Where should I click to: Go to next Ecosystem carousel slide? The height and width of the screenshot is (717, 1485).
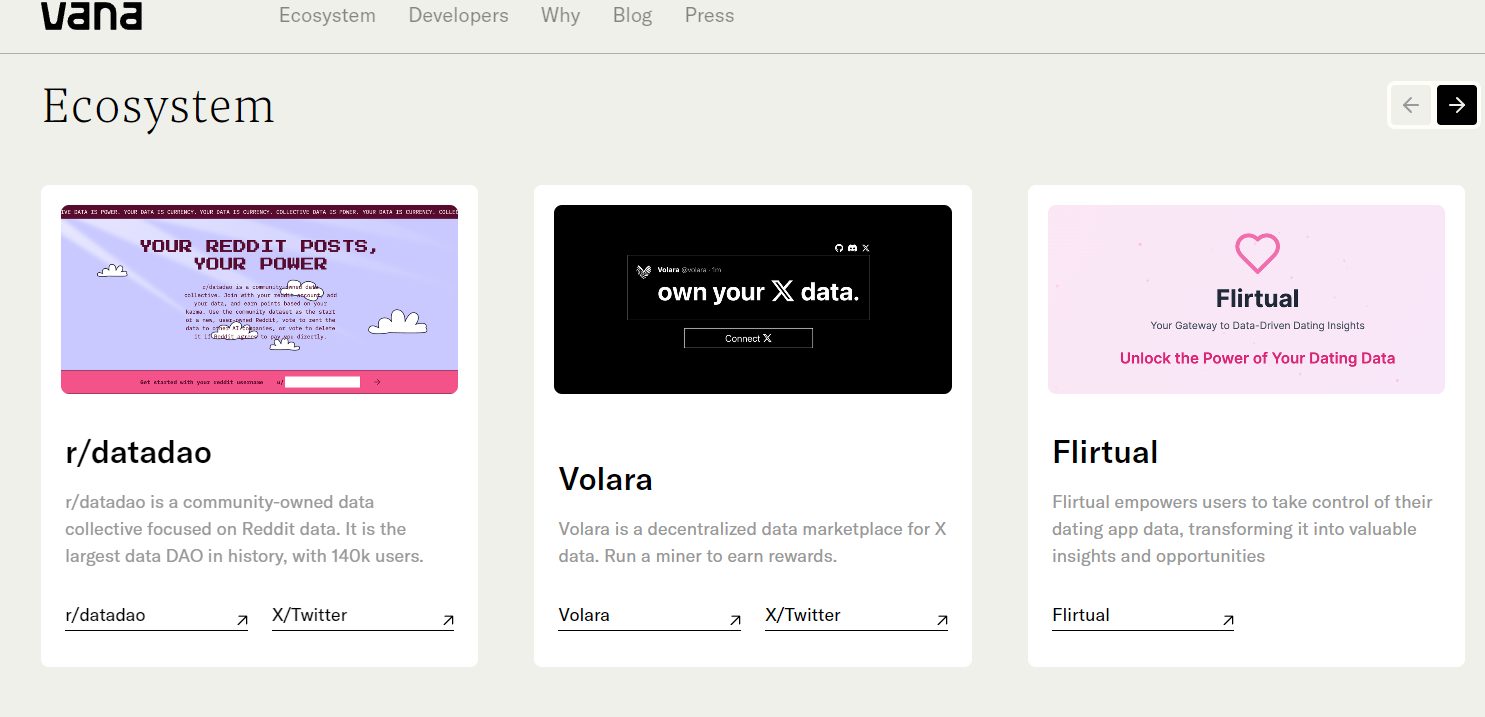(x=1456, y=105)
